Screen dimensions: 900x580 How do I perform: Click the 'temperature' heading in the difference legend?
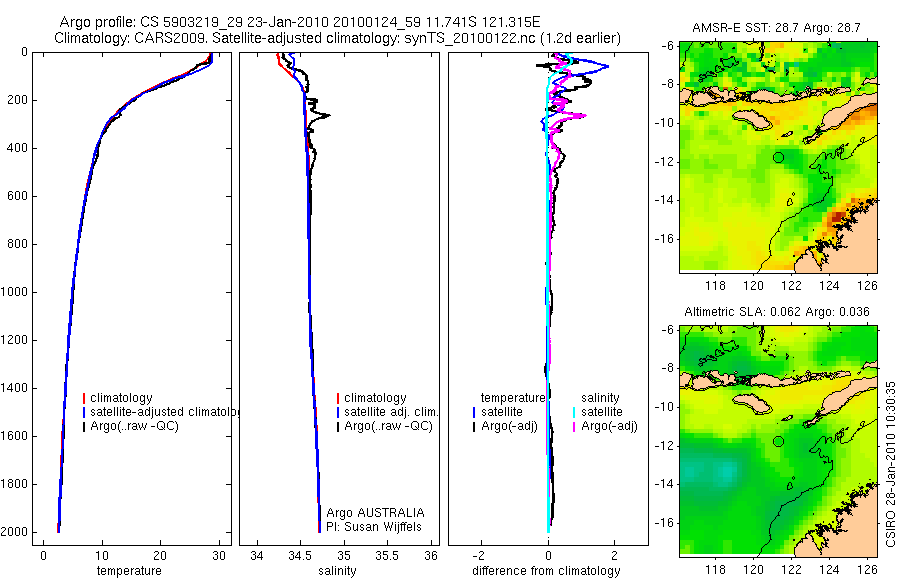(x=513, y=398)
